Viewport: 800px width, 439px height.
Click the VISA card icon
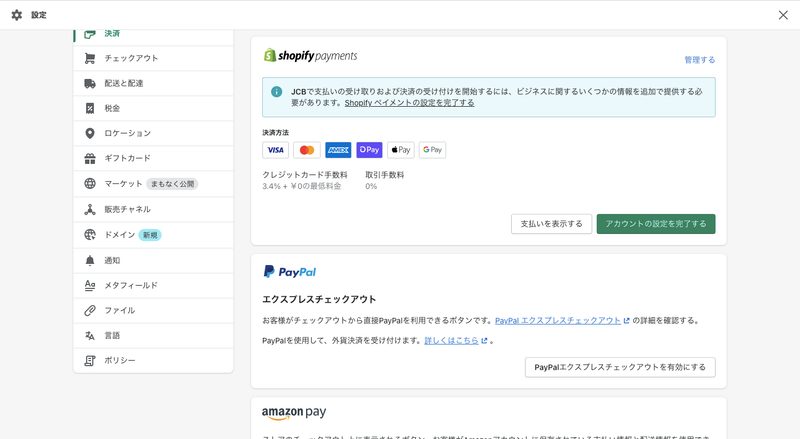coord(276,150)
